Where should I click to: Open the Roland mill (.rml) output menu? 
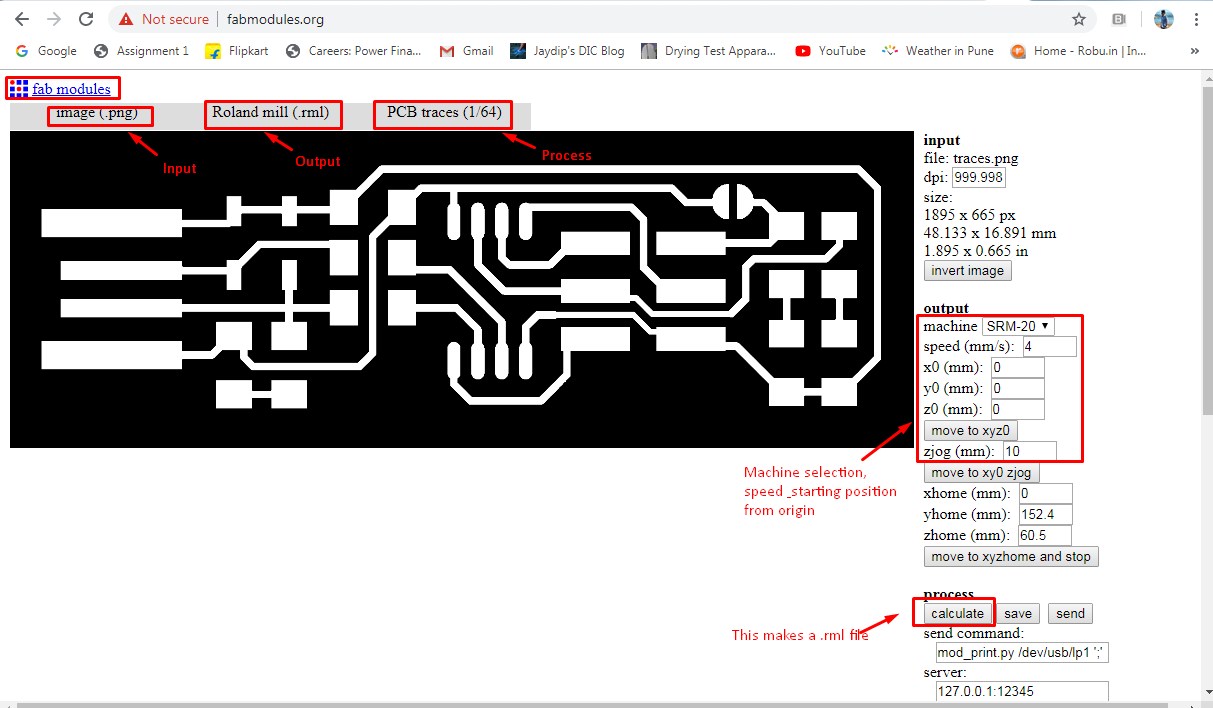coord(271,113)
